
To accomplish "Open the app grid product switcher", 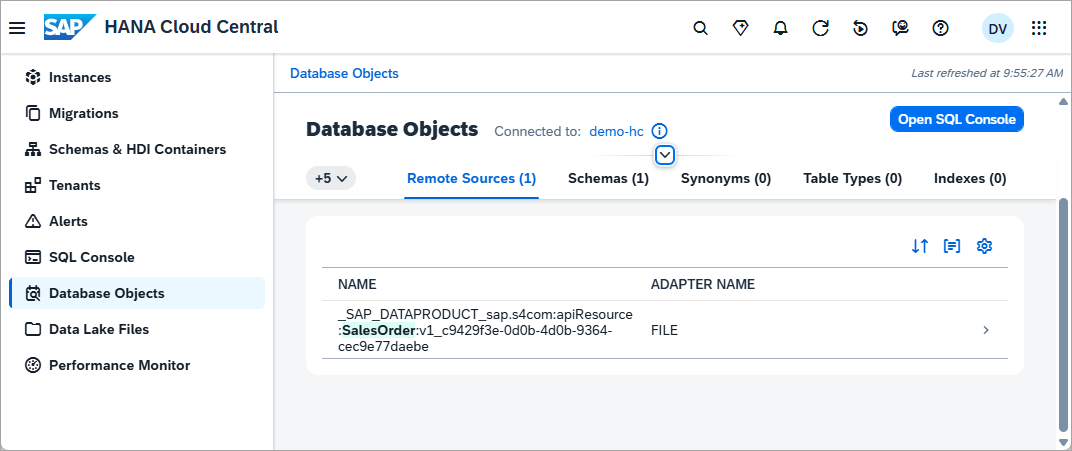I will pos(1038,28).
